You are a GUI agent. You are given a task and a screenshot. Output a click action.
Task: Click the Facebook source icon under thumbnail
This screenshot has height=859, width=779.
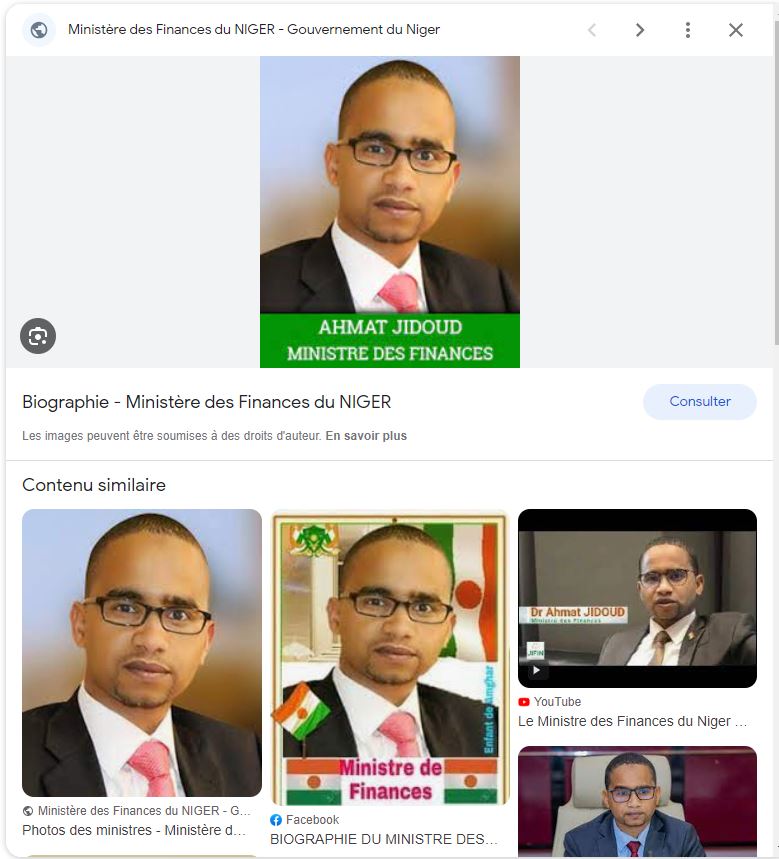click(x=276, y=820)
